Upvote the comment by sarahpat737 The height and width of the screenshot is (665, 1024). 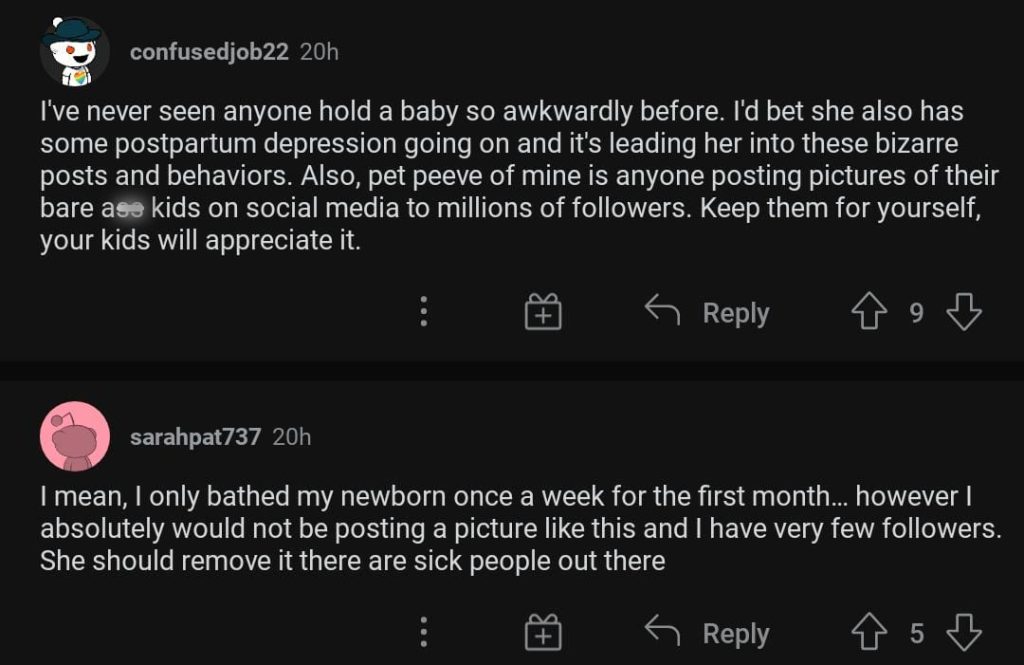pos(866,634)
